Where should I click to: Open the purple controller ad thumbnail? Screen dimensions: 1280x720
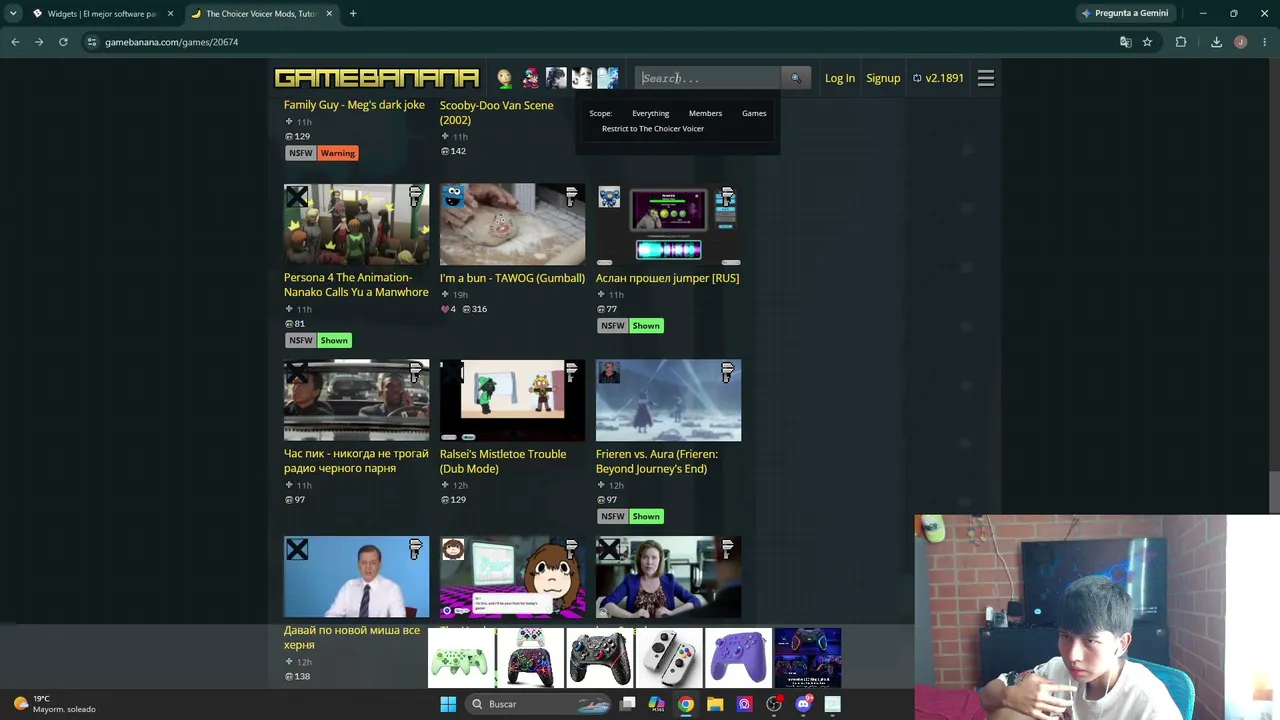coord(738,658)
